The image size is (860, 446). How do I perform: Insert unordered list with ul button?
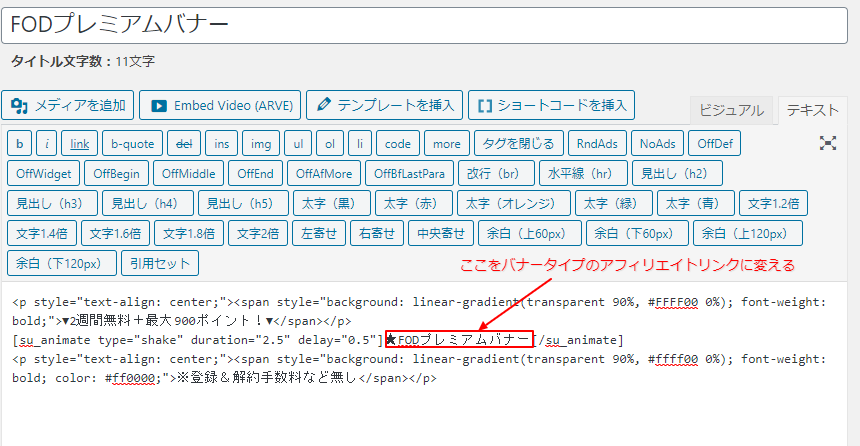tap(298, 144)
